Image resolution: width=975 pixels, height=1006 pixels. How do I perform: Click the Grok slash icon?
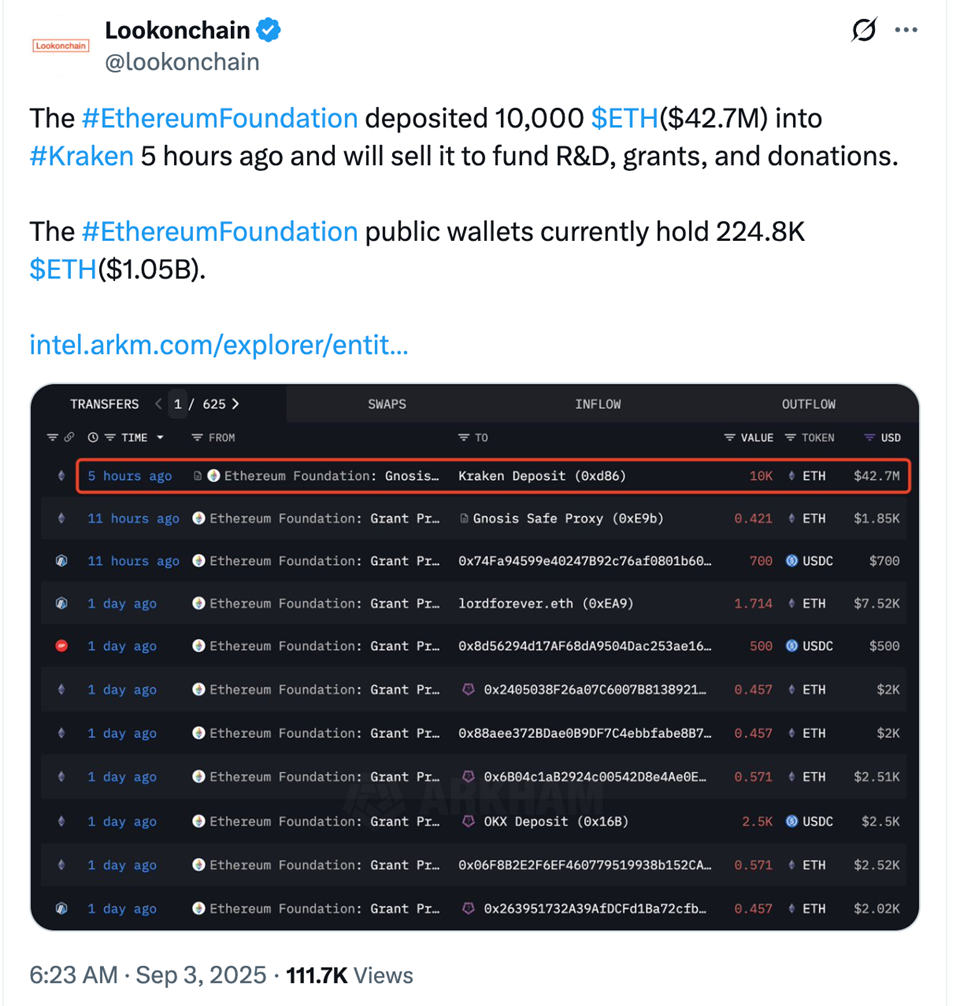[x=864, y=31]
